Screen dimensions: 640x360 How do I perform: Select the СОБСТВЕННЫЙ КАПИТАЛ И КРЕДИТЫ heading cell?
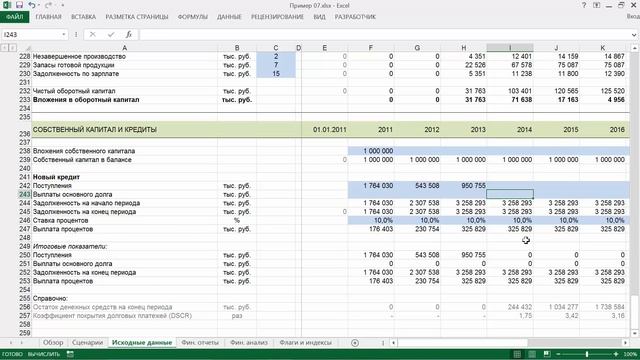(124, 129)
